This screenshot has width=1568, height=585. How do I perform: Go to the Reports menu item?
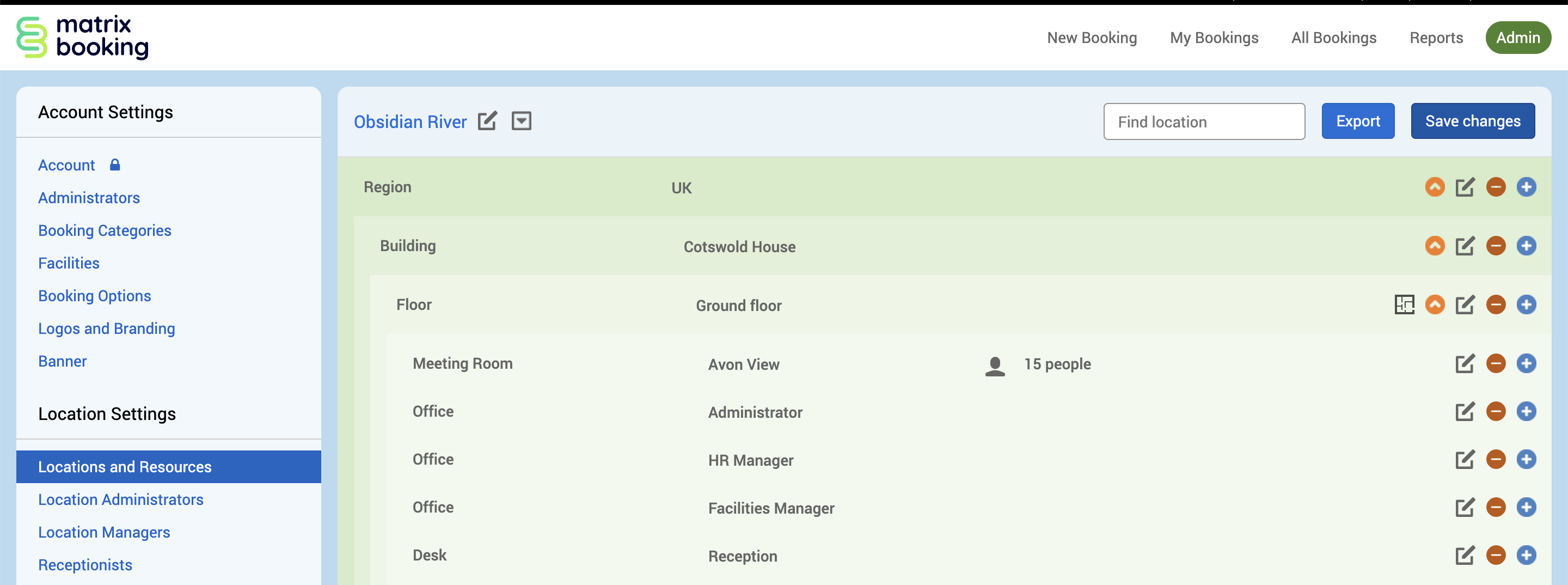(x=1436, y=38)
